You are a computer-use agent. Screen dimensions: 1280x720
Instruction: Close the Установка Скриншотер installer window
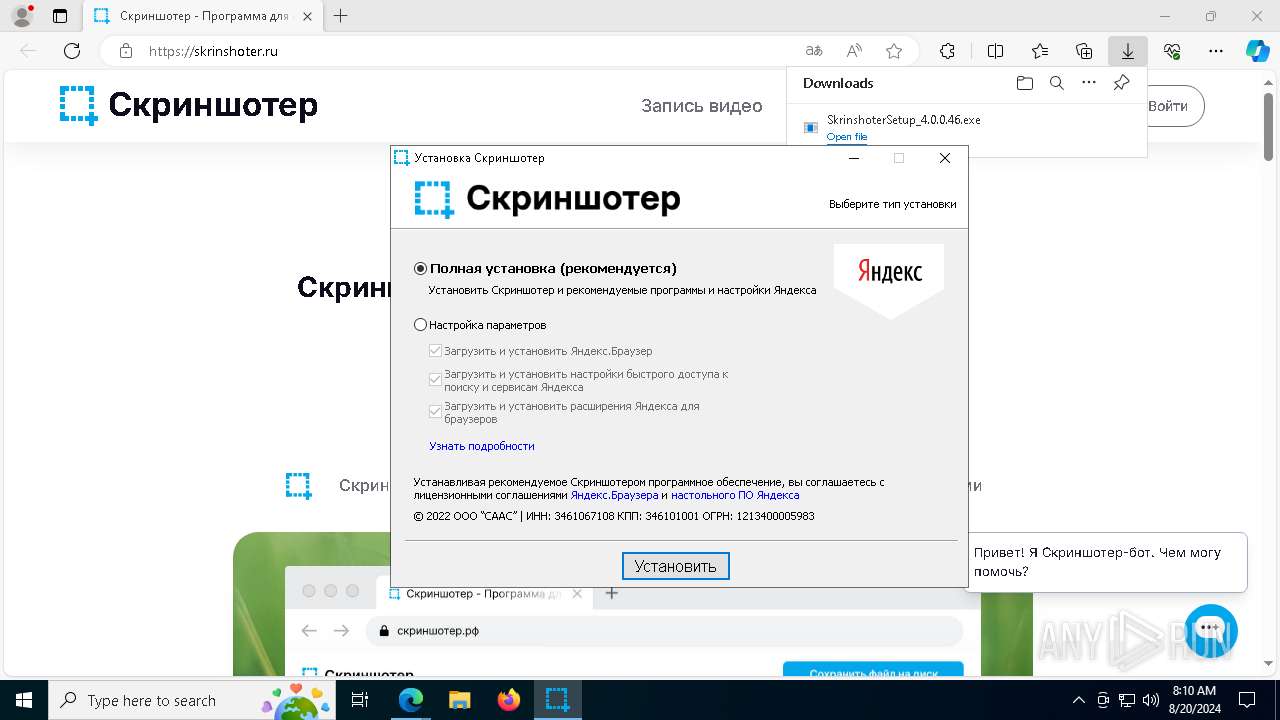[x=945, y=158]
